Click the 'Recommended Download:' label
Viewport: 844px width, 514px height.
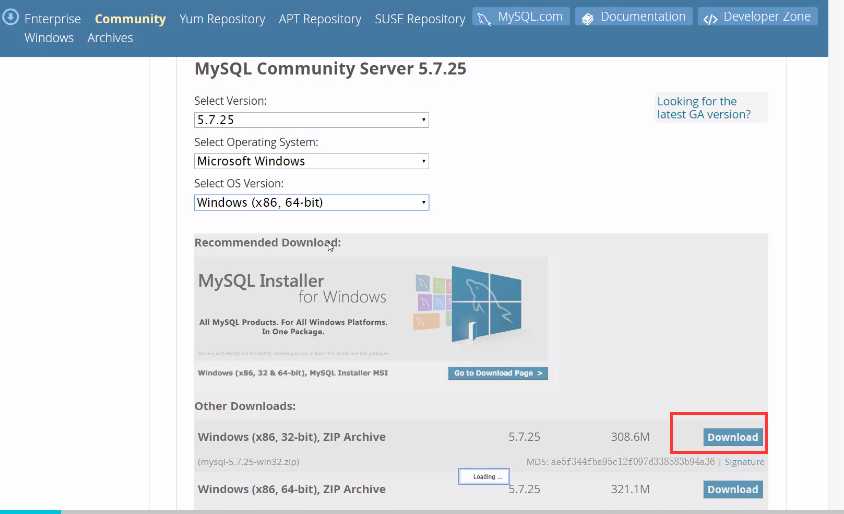point(268,242)
